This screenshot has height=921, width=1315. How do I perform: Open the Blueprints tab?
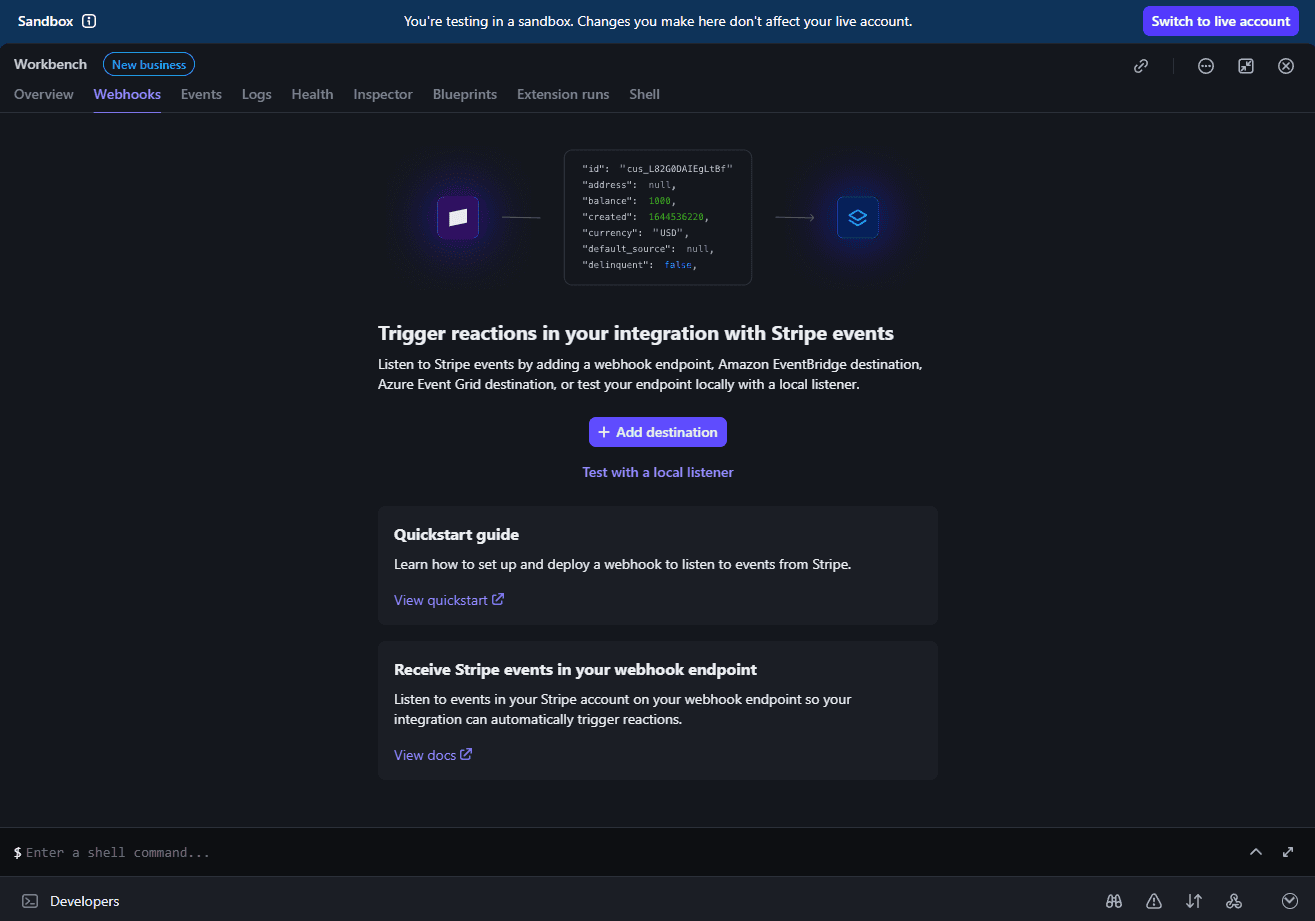pos(465,94)
